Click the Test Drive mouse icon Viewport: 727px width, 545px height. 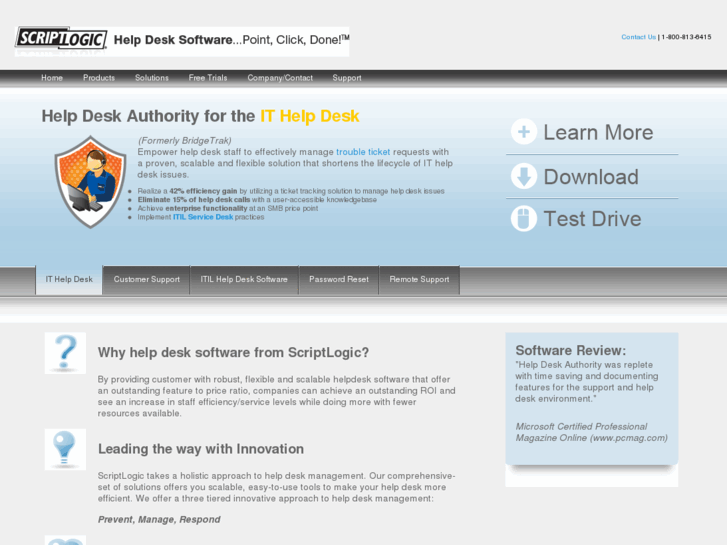pyautogui.click(x=524, y=218)
